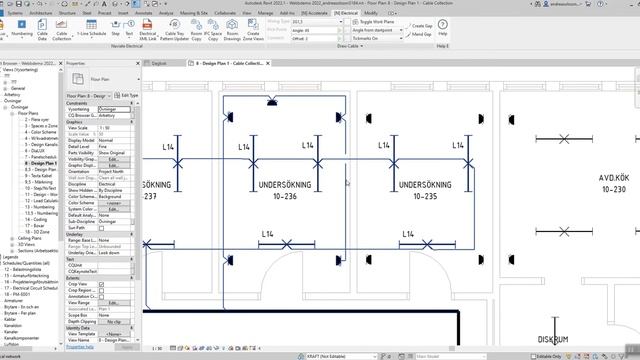Close the 8 - Design Plan 1 view tab

coord(268,63)
